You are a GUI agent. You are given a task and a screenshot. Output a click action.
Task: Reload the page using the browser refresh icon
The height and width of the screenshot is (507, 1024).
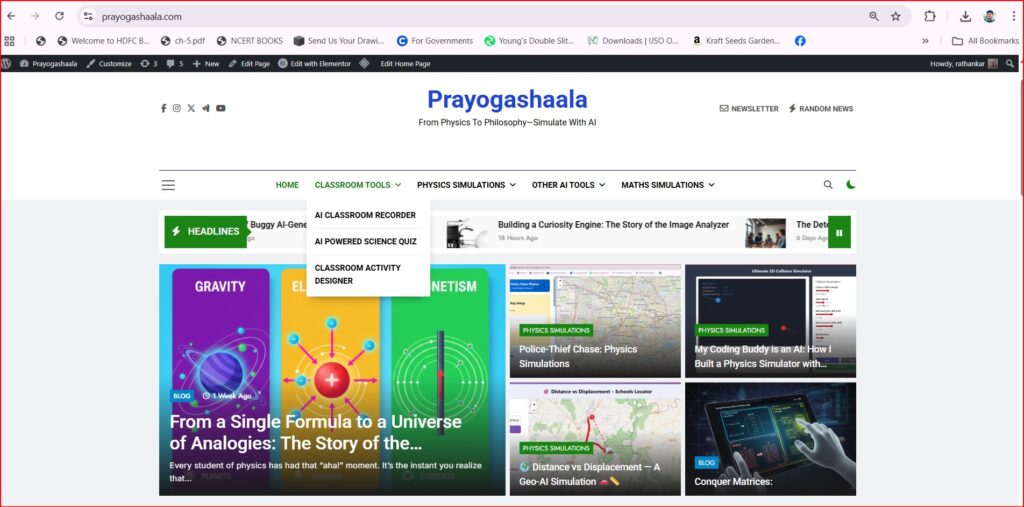tap(59, 16)
